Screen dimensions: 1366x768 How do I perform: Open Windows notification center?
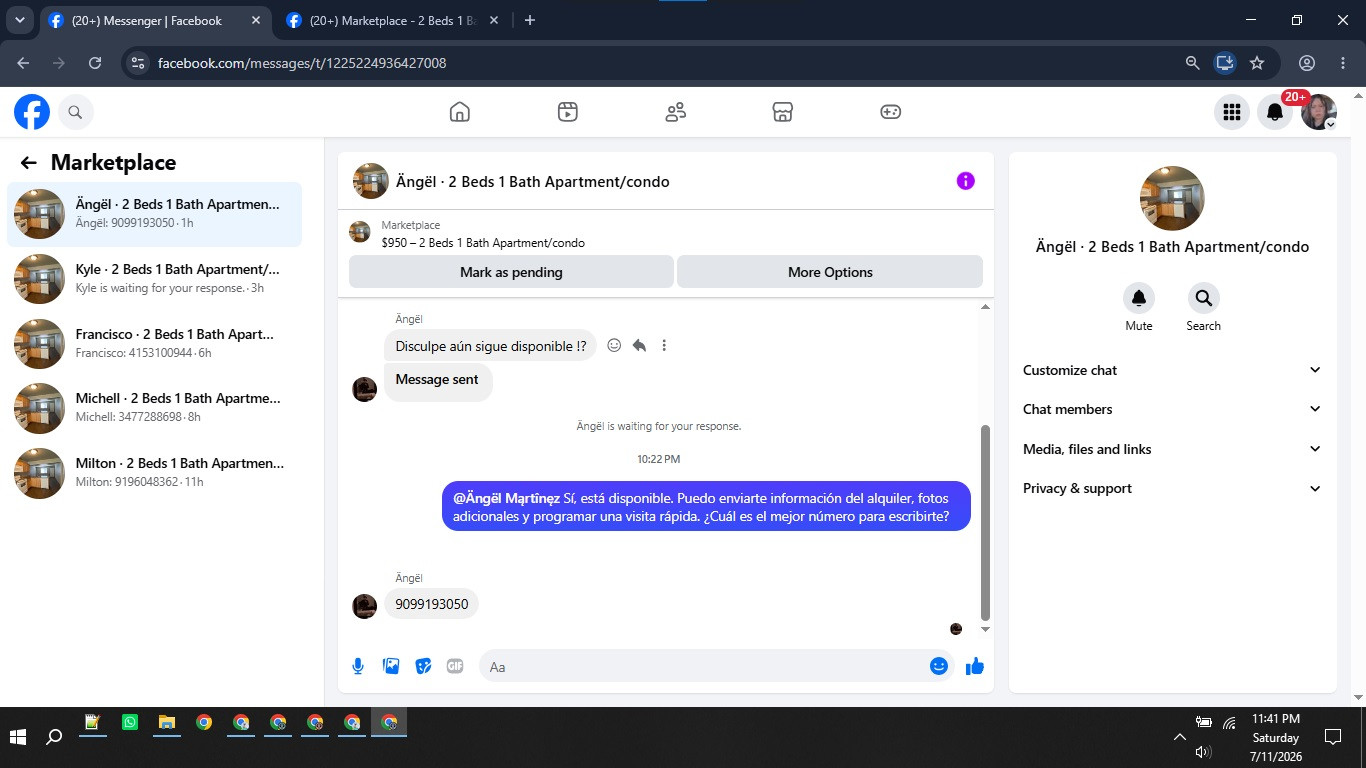1332,737
